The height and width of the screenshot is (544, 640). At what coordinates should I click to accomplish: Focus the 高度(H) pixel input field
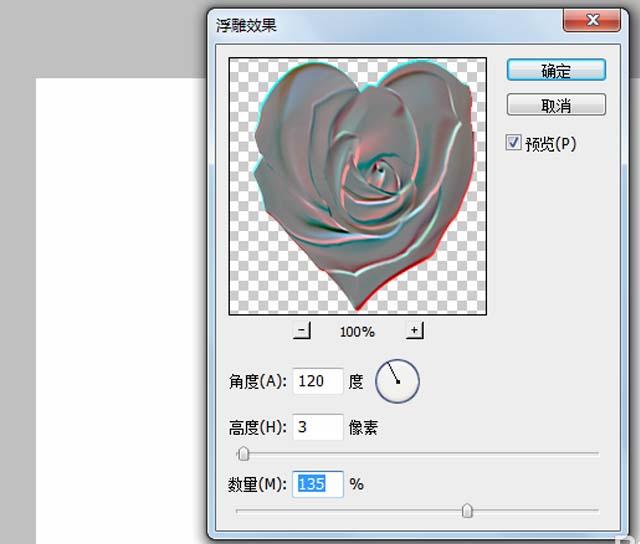pyautogui.click(x=318, y=427)
